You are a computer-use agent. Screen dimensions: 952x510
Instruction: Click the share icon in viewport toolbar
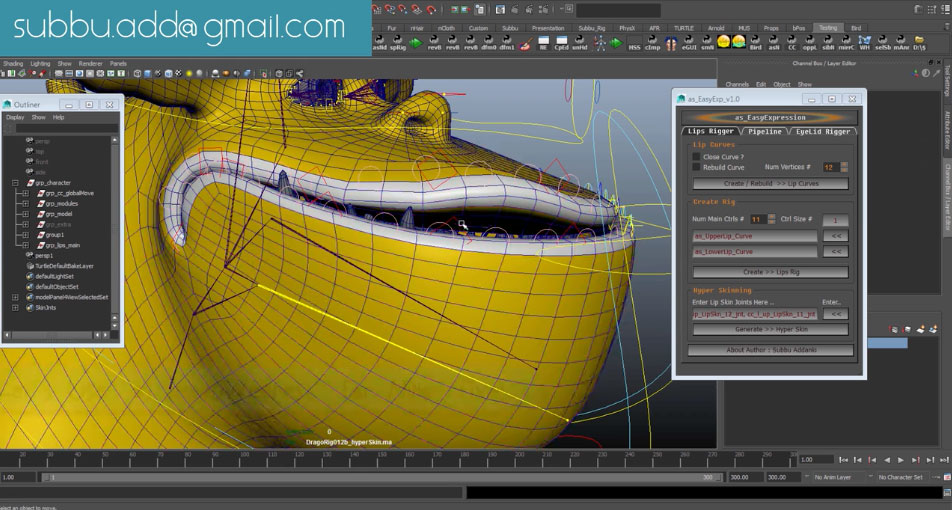click(299, 73)
